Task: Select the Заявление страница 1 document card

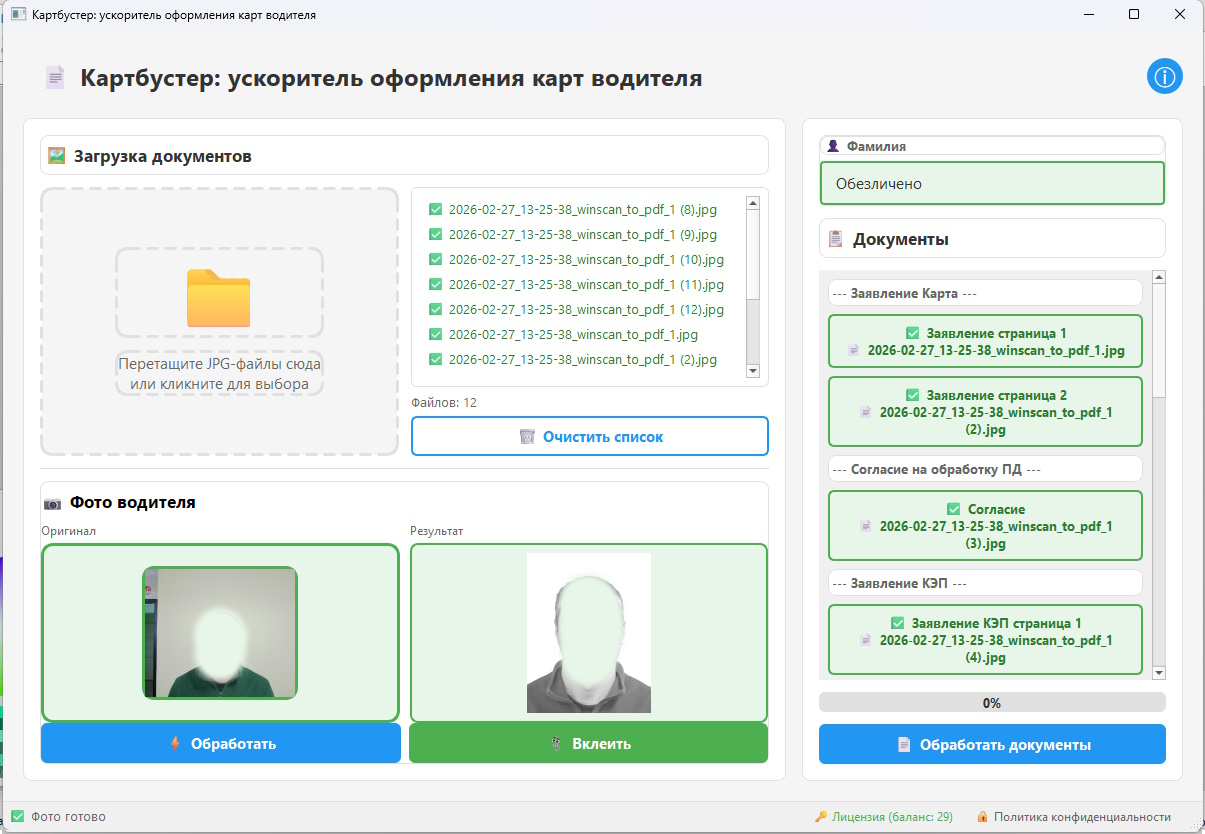Action: (985, 342)
